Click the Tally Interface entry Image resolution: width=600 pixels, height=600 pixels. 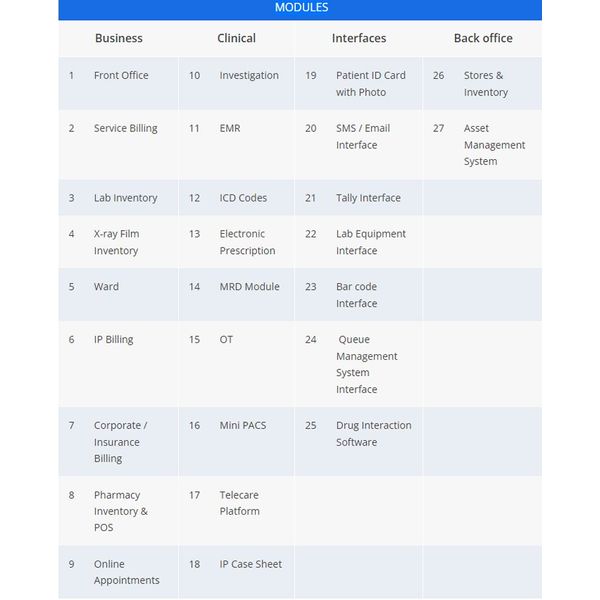pos(368,198)
